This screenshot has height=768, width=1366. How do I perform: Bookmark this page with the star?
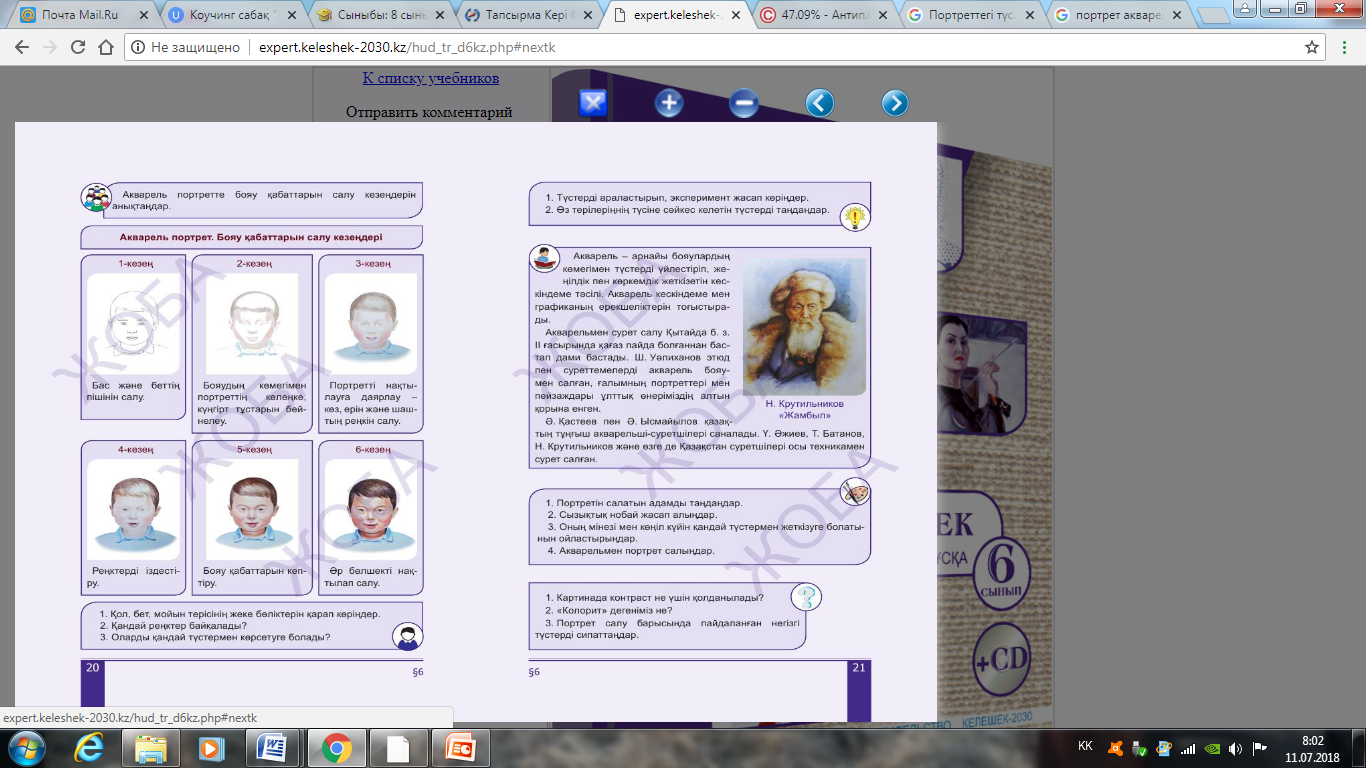coord(1312,47)
